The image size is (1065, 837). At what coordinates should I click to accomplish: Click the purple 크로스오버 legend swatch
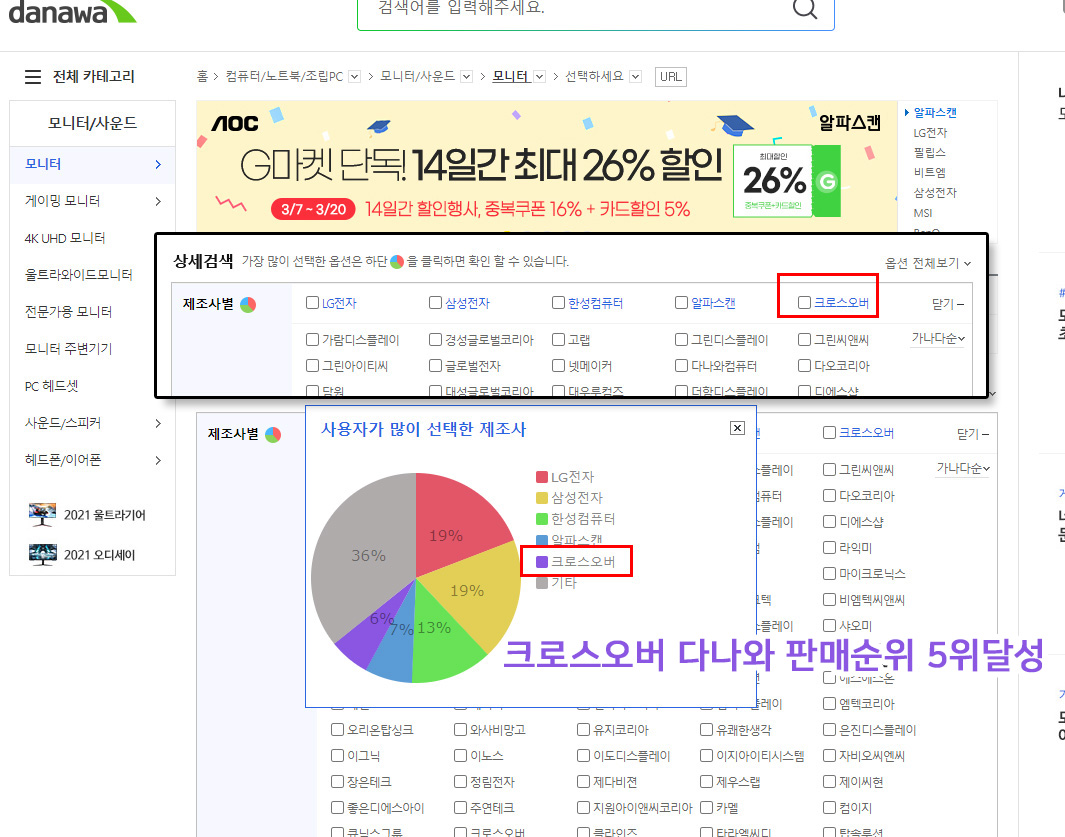(x=542, y=562)
